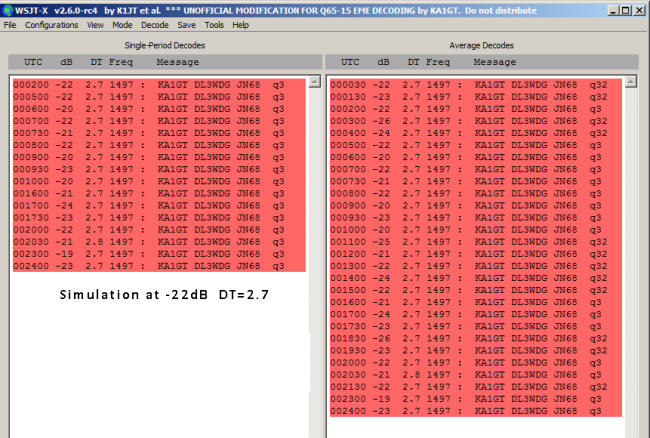The height and width of the screenshot is (438, 650).
Task: Click Message header above Single-Period Decodes
Action: tap(178, 62)
